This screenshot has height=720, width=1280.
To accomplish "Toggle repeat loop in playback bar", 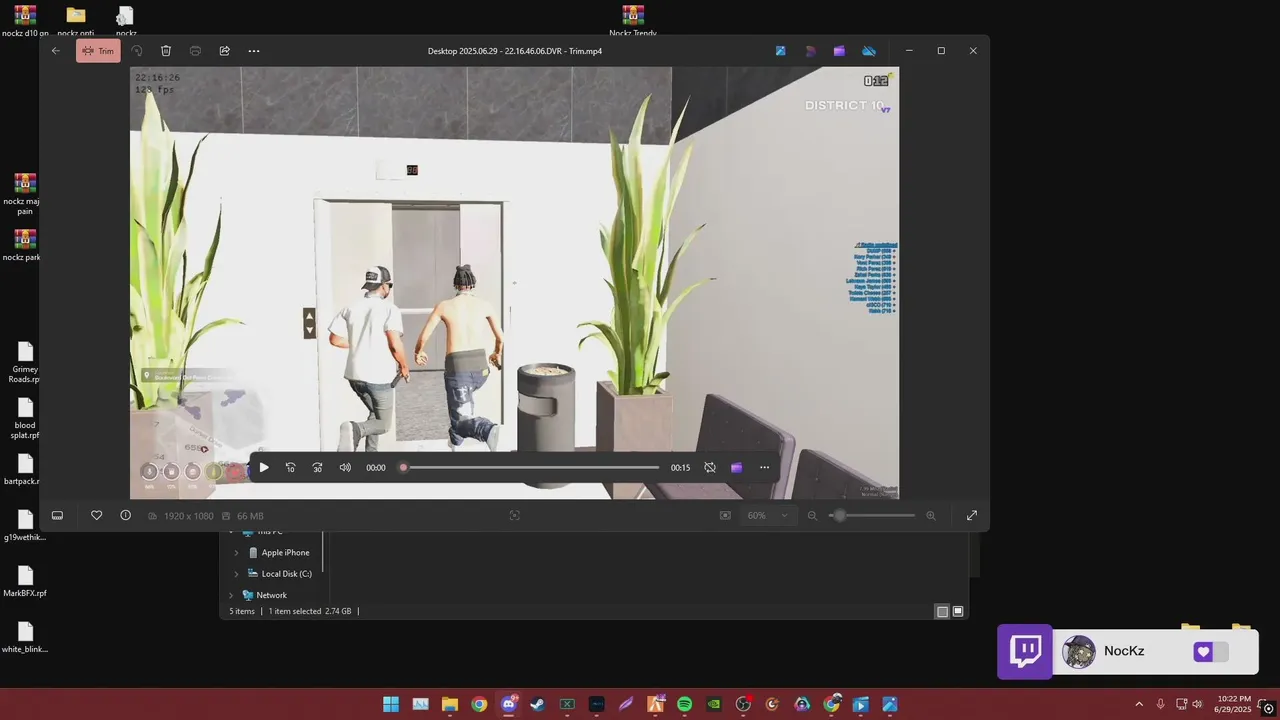I will pos(710,467).
